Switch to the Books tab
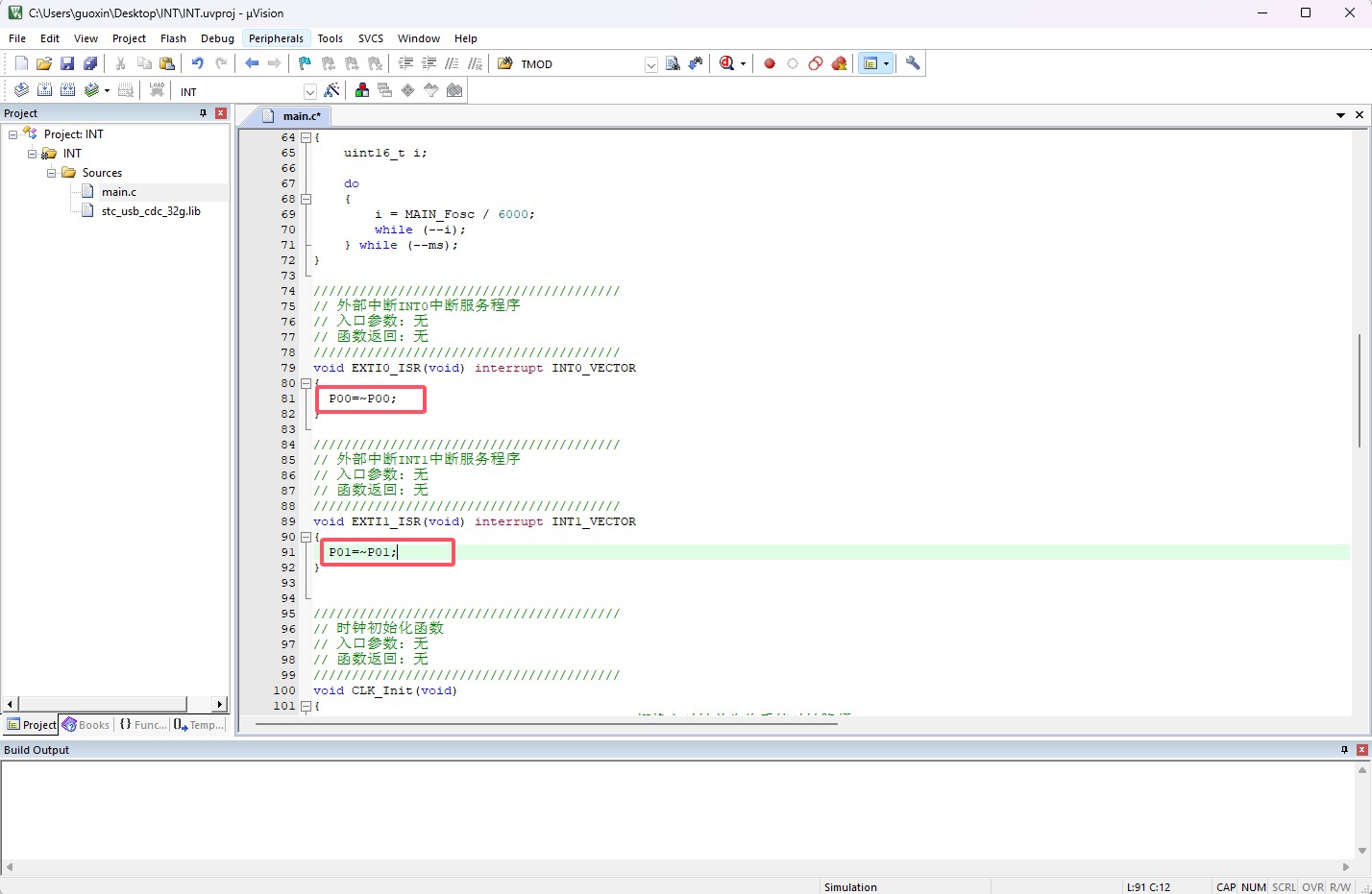 (86, 725)
